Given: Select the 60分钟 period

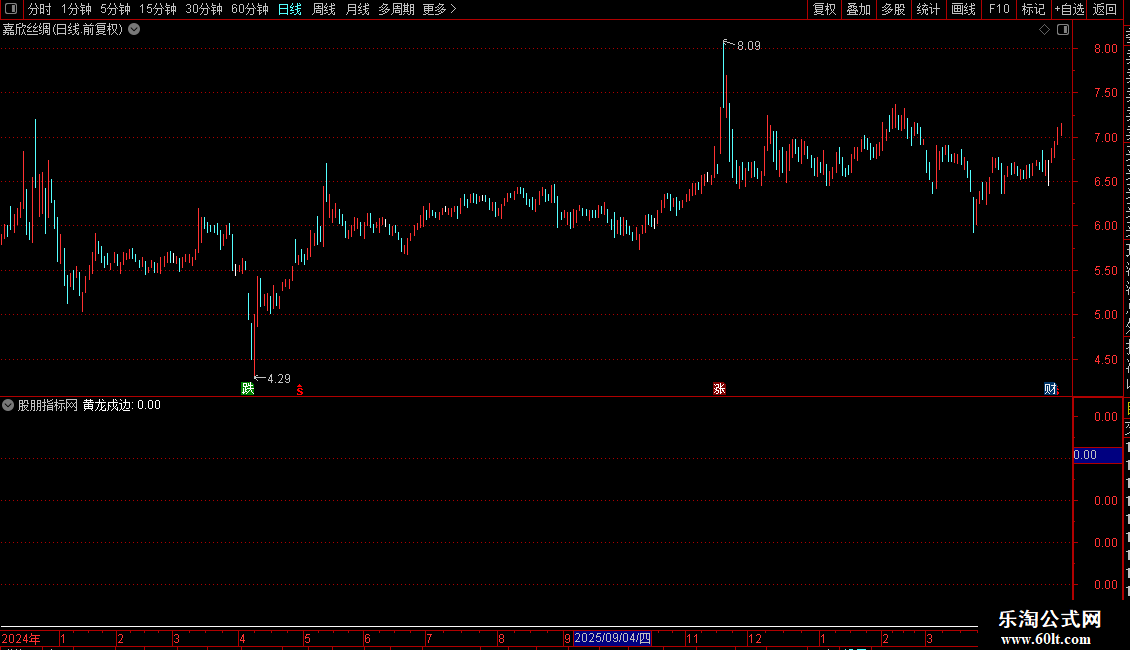Looking at the screenshot, I should (x=250, y=9).
